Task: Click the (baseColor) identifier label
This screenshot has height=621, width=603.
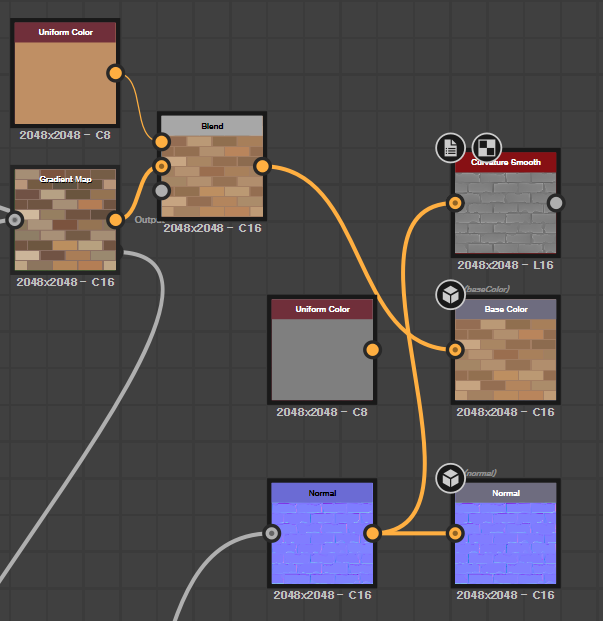Action: tap(487, 289)
